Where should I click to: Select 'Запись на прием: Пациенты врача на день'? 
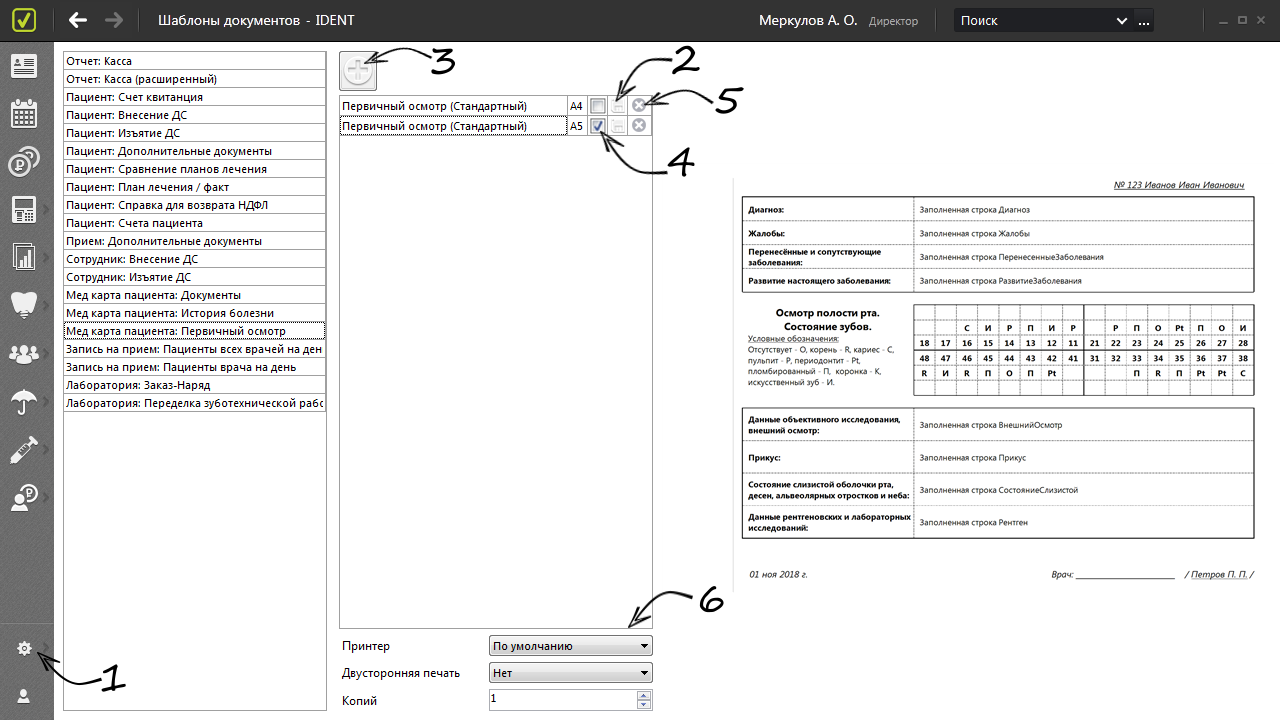coord(195,367)
